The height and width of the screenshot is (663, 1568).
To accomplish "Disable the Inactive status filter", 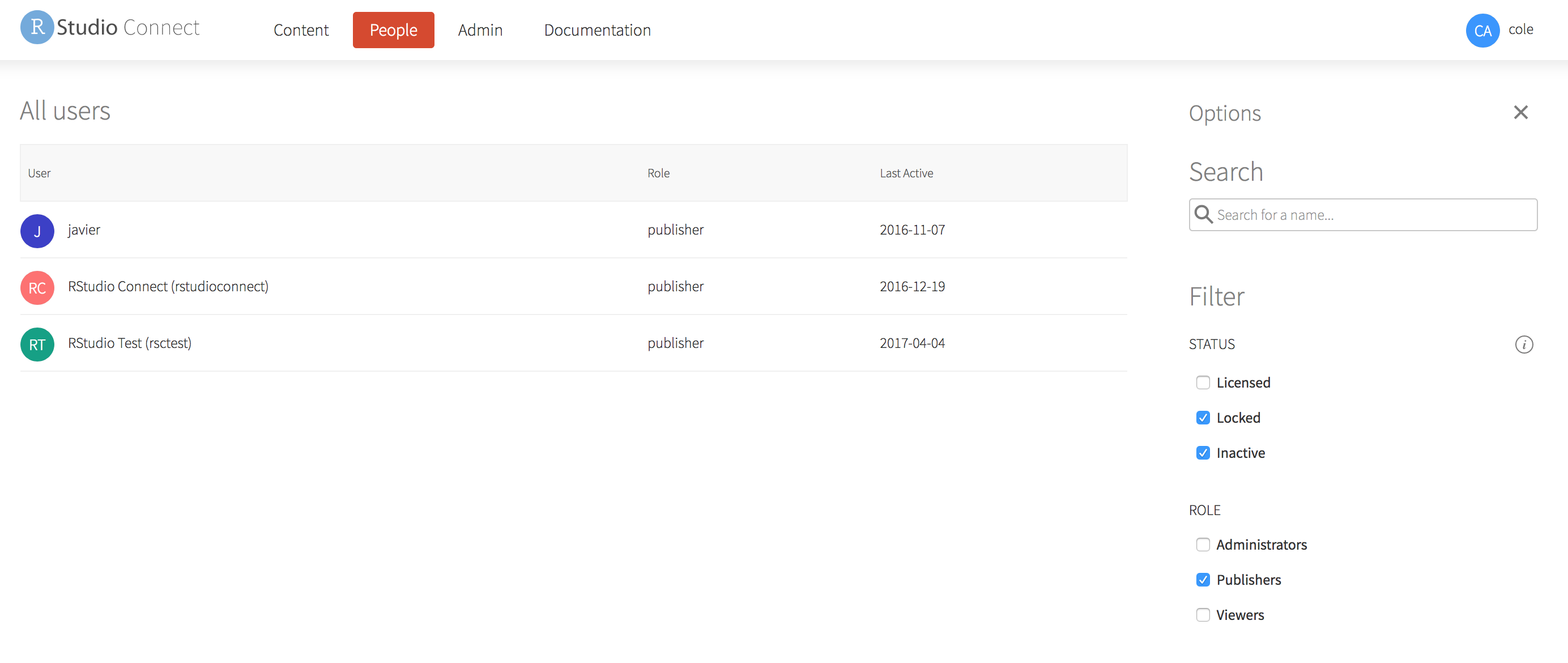I will click(x=1203, y=452).
